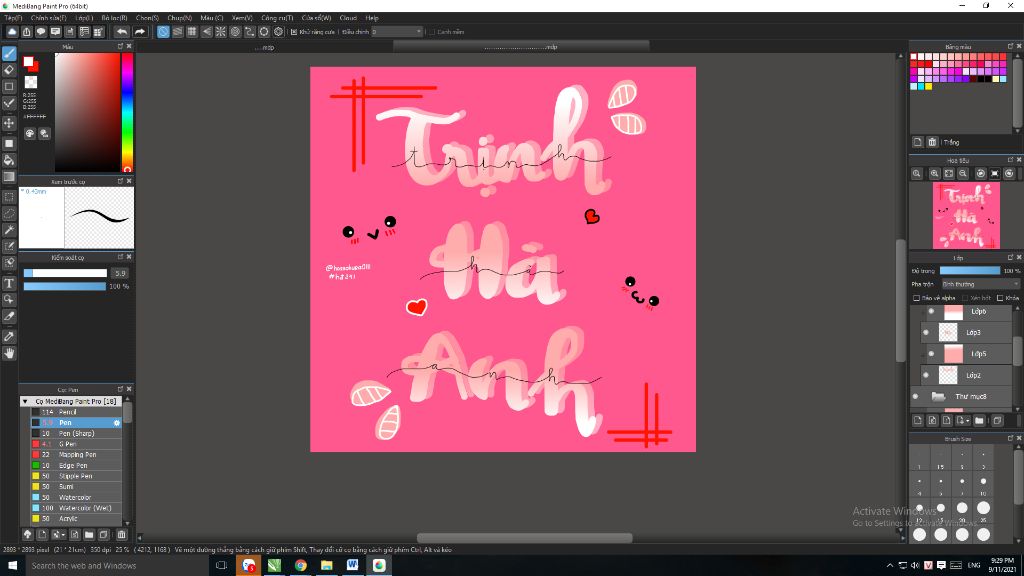
Task: Select the Text tool
Action: point(9,283)
